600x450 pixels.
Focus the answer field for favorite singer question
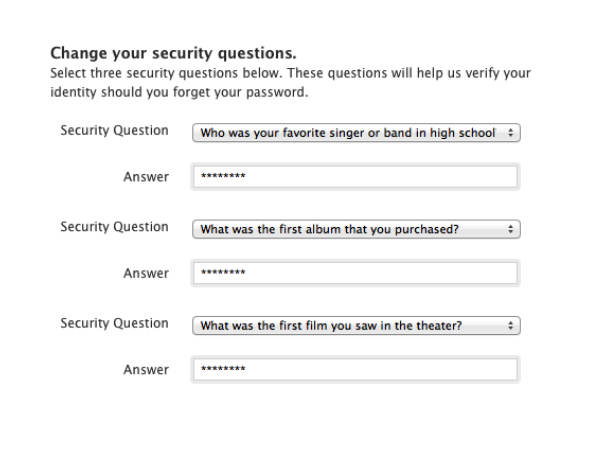coord(380,177)
